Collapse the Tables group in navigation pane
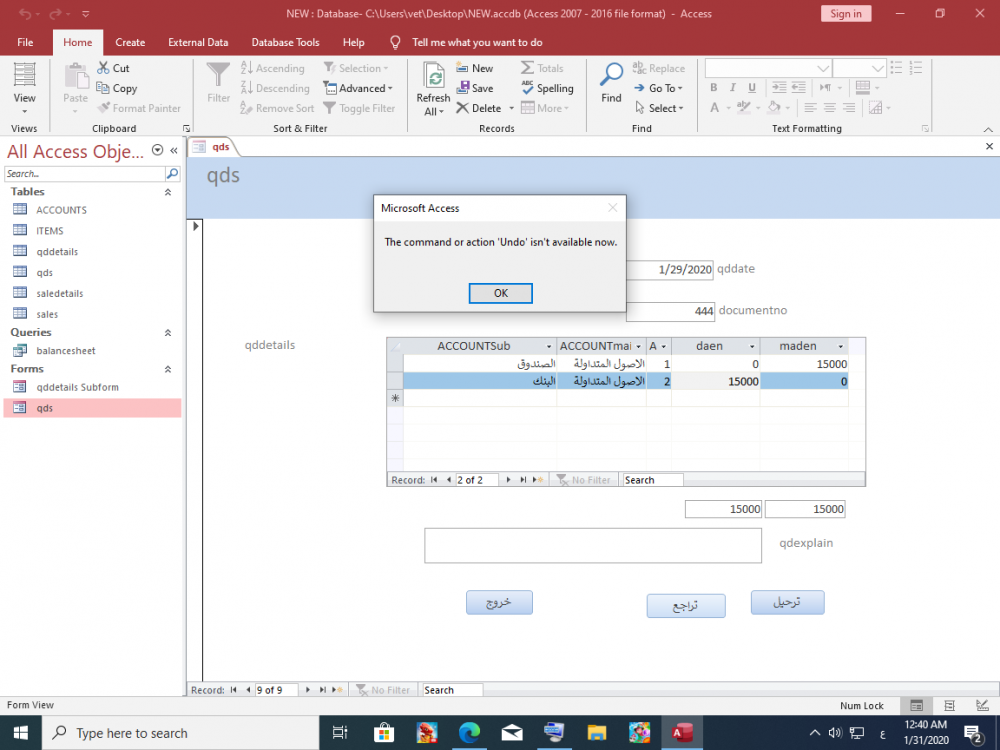Viewport: 1000px width, 750px height. tap(168, 192)
